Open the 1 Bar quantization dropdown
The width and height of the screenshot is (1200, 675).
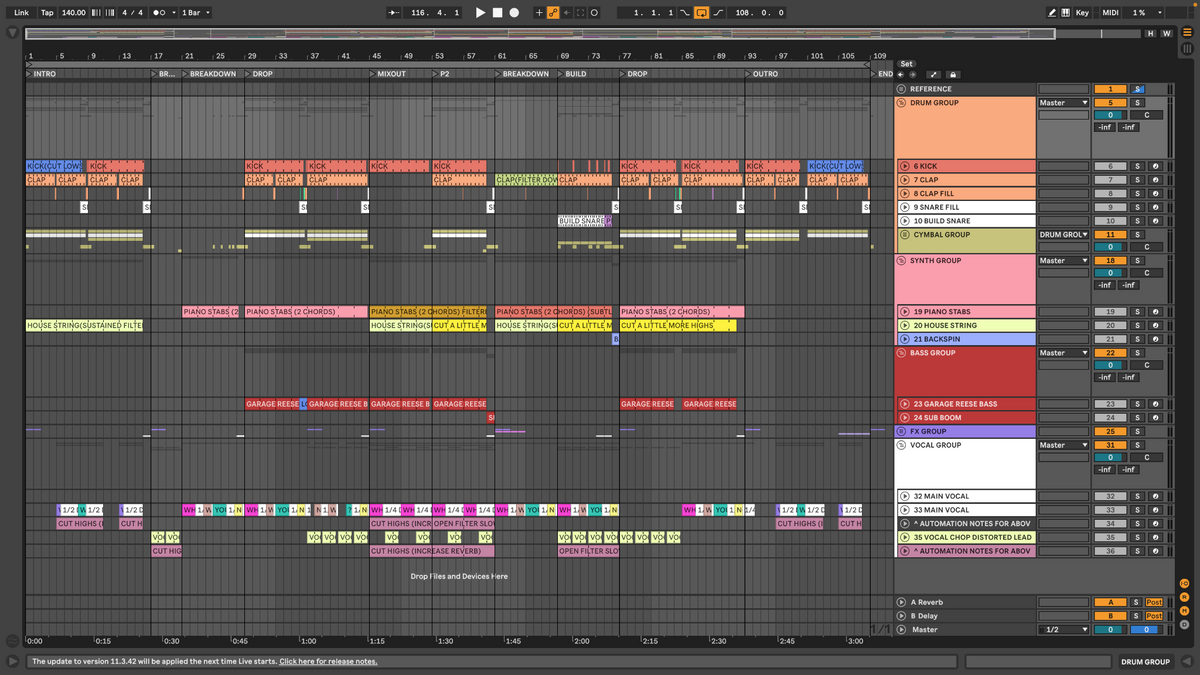click(x=198, y=13)
